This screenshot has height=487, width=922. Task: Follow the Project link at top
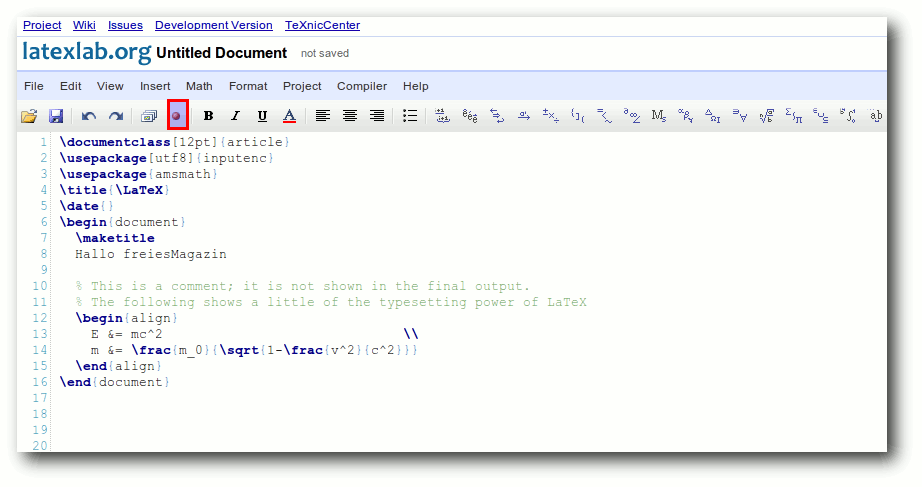coord(42,25)
